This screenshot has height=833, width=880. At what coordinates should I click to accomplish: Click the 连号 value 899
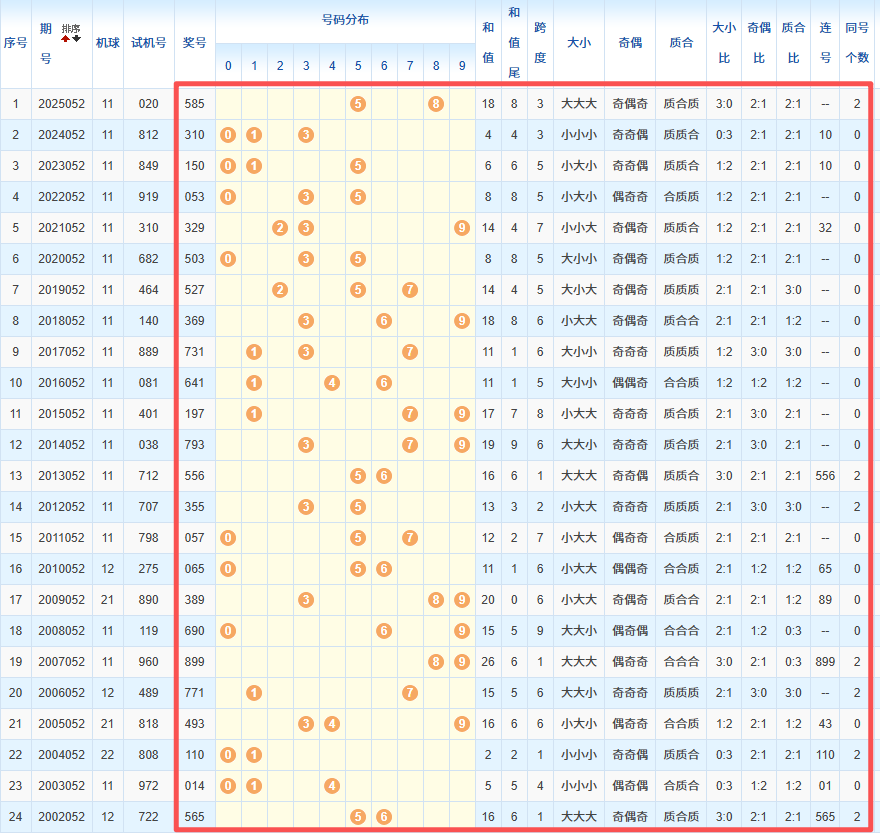tap(825, 662)
